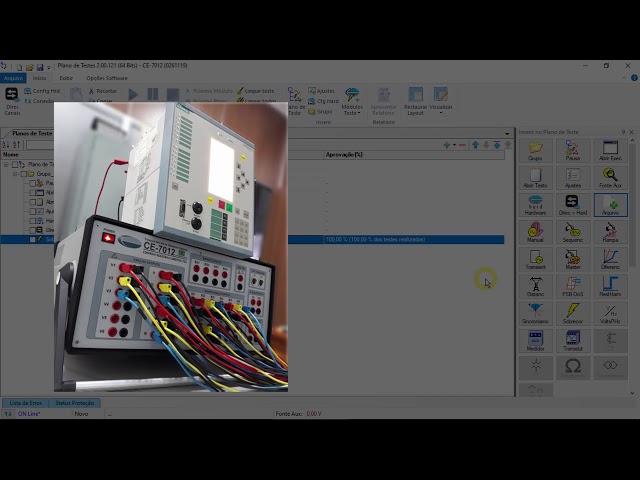Add the VoltsPHz test module
Image resolution: width=640 pixels, height=480 pixels.
coord(610,314)
